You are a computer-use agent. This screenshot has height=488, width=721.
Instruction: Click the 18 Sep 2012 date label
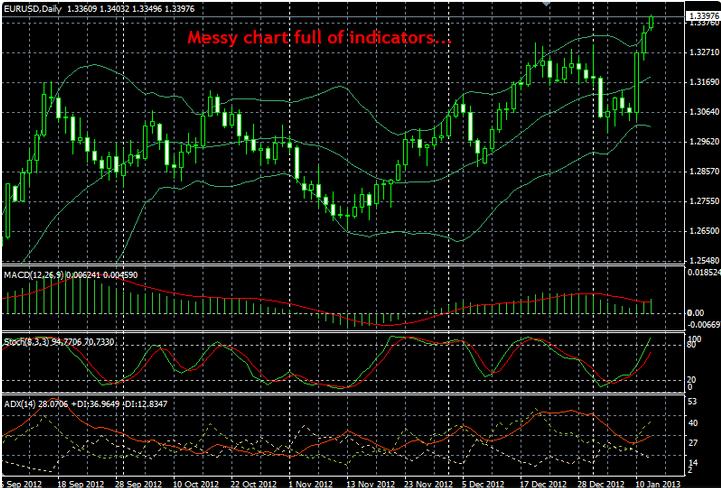(x=81, y=483)
